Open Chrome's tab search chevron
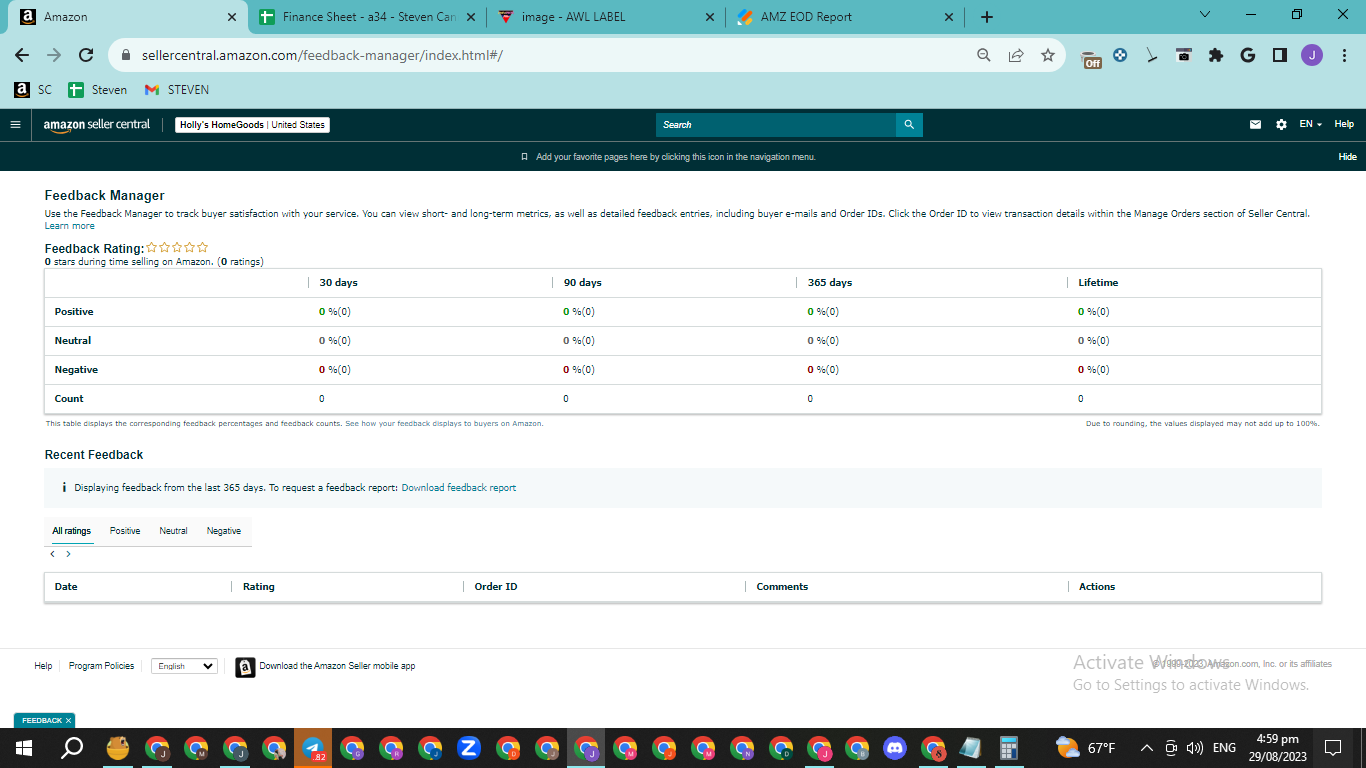The height and width of the screenshot is (768, 1366). (x=1204, y=15)
